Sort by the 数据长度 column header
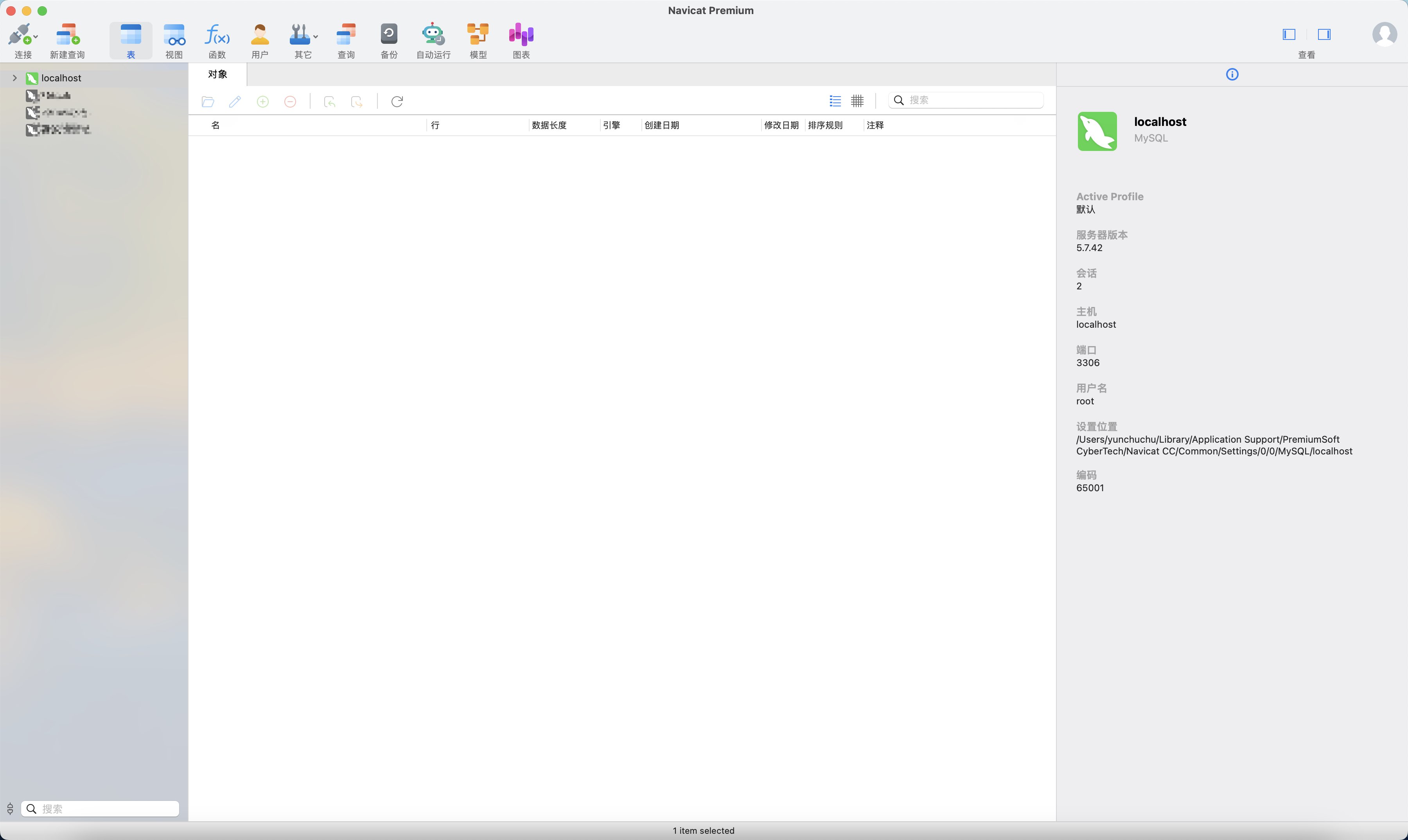 [x=549, y=125]
